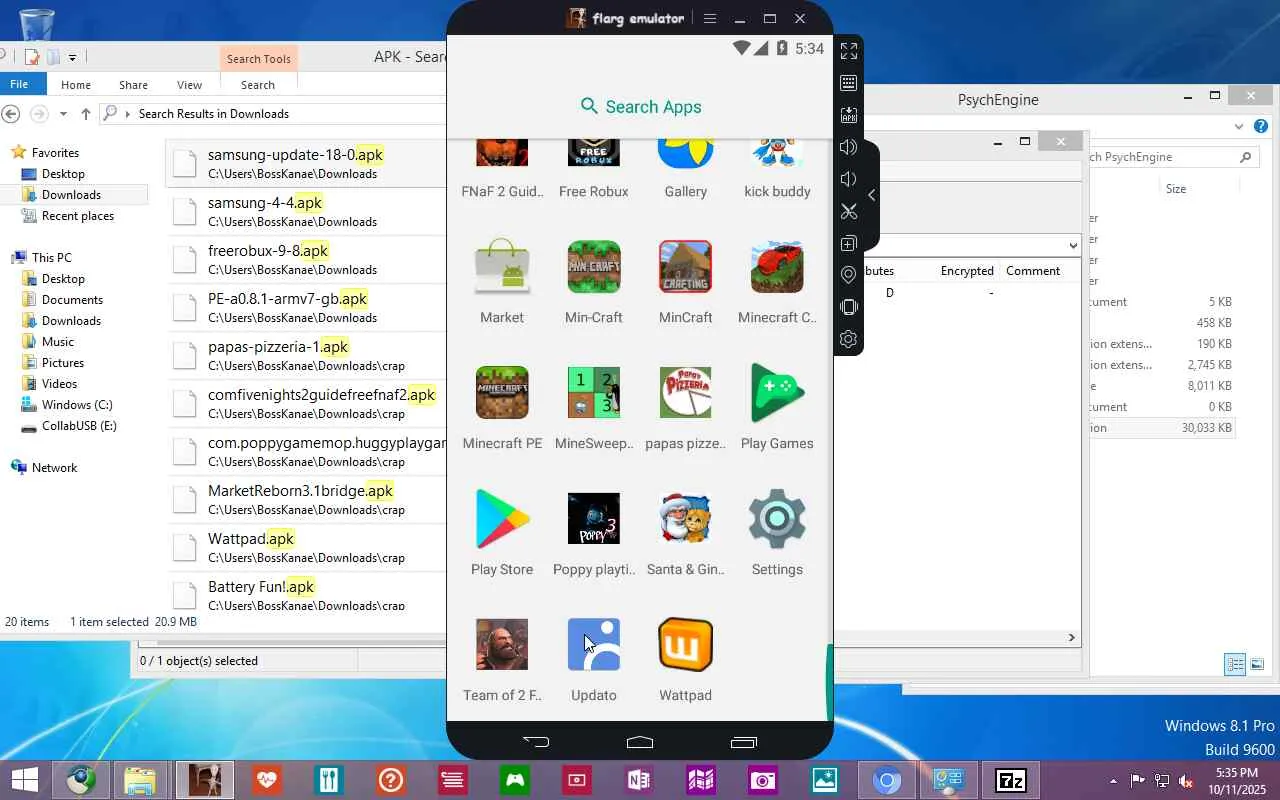Select the freerobux-9-8.apk file
This screenshot has width=1280, height=800.
click(308, 260)
